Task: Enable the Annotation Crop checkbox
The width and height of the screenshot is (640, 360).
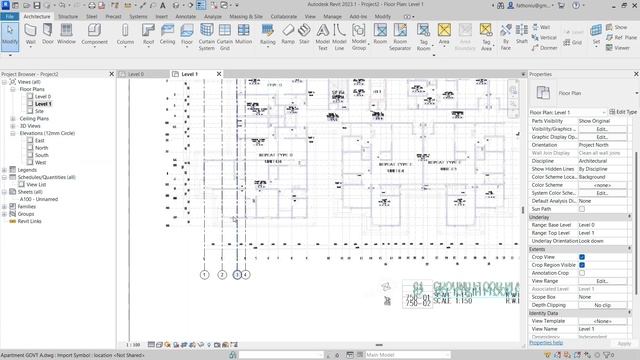Action: coord(582,273)
